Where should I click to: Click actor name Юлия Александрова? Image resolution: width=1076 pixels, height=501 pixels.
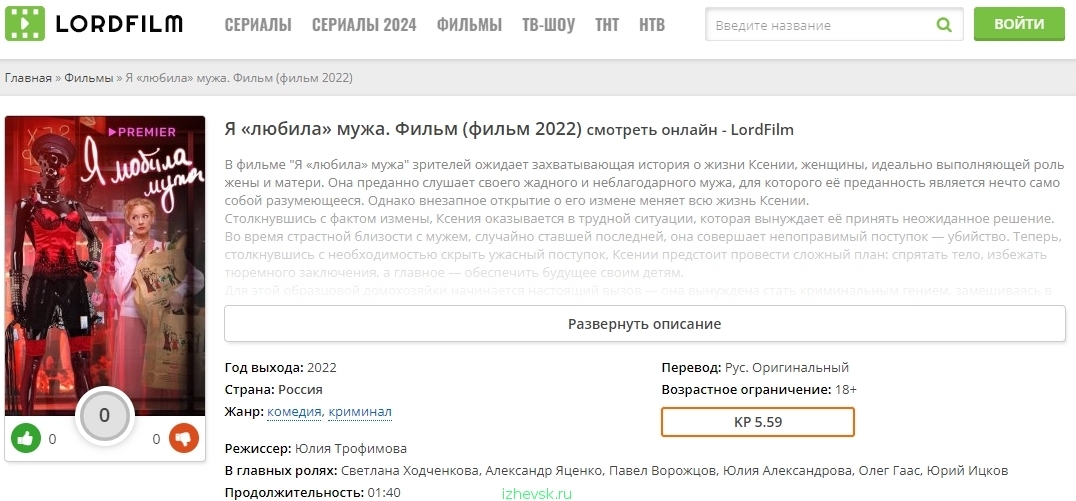coord(785,471)
